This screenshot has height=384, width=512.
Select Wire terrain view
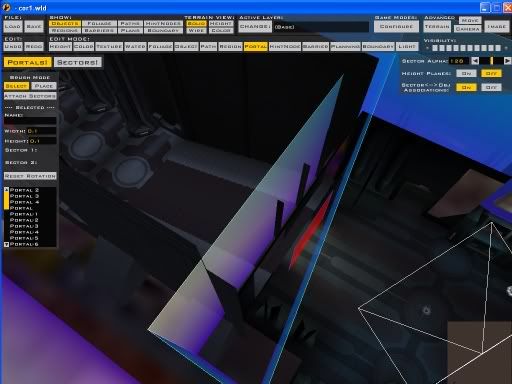point(196,31)
